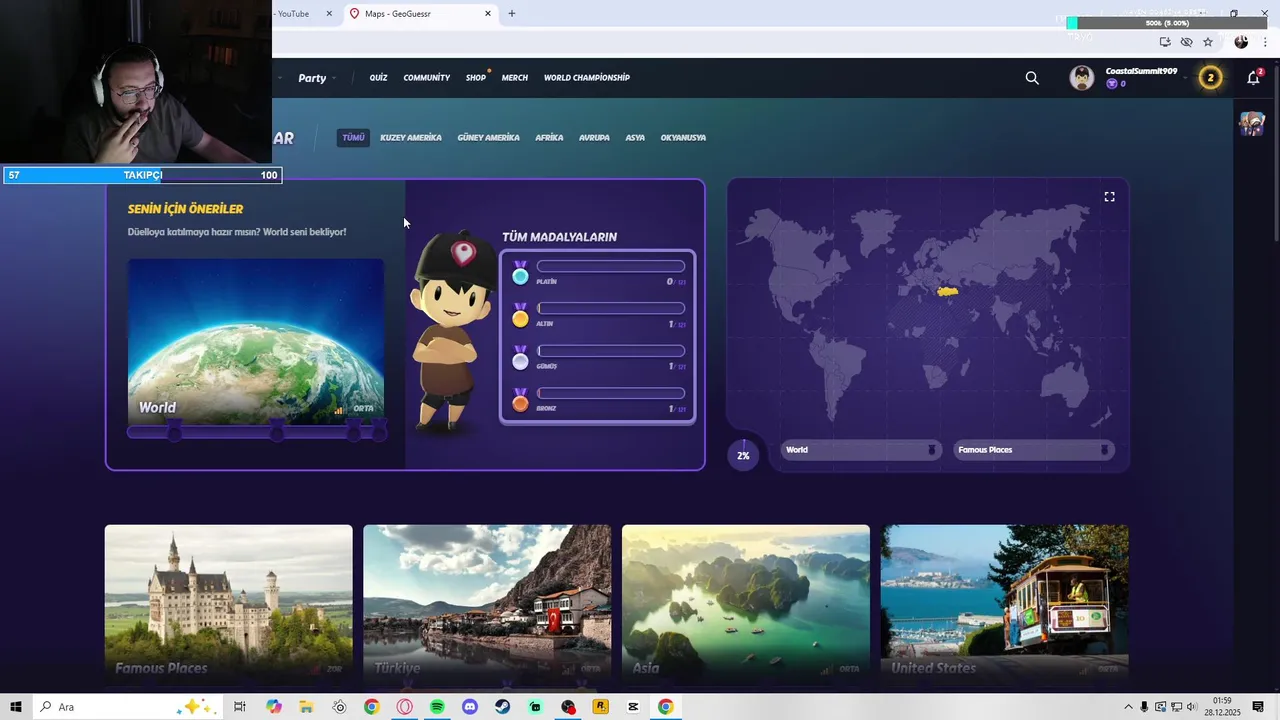Select the Okyanusya filter tab
1280x720 pixels.
click(x=683, y=137)
